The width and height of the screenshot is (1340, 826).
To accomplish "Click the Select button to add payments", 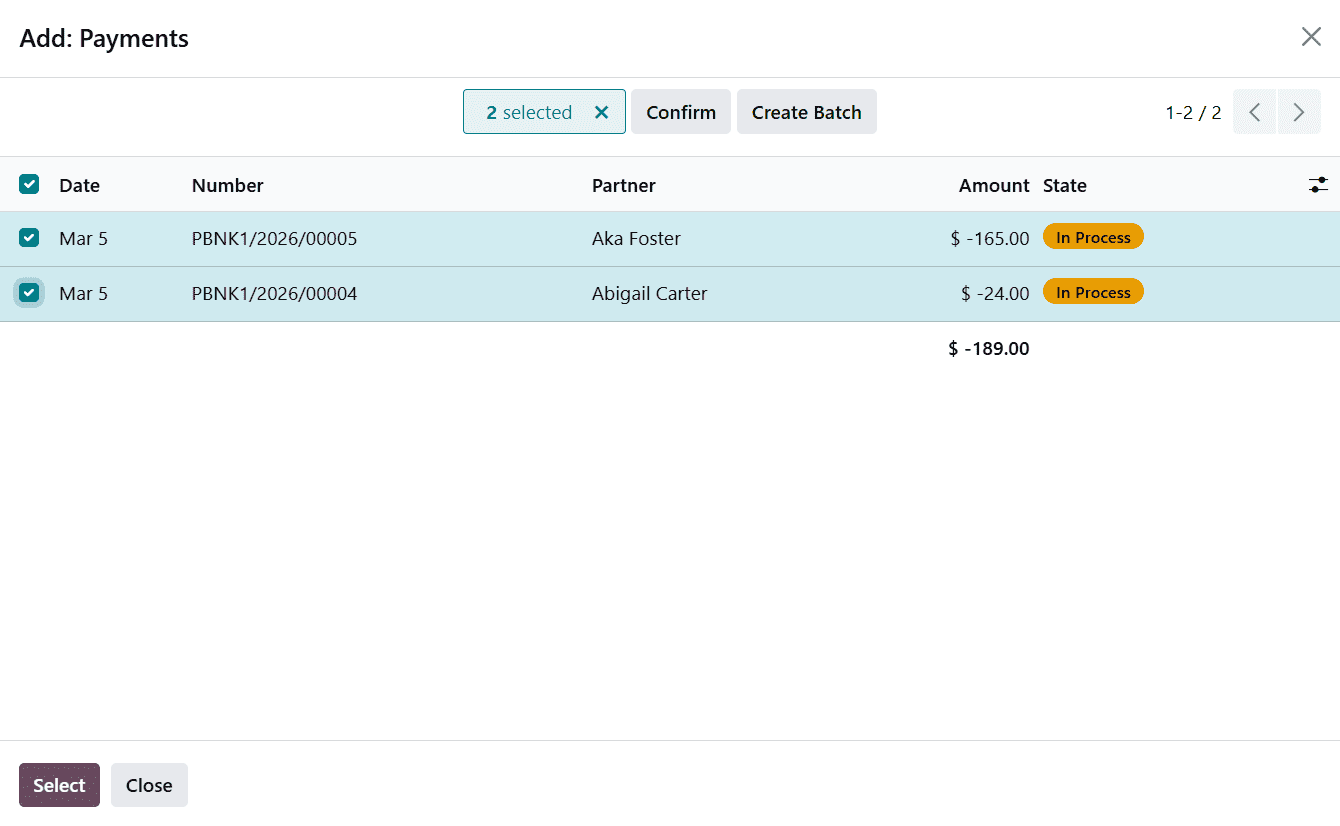I will pyautogui.click(x=59, y=785).
